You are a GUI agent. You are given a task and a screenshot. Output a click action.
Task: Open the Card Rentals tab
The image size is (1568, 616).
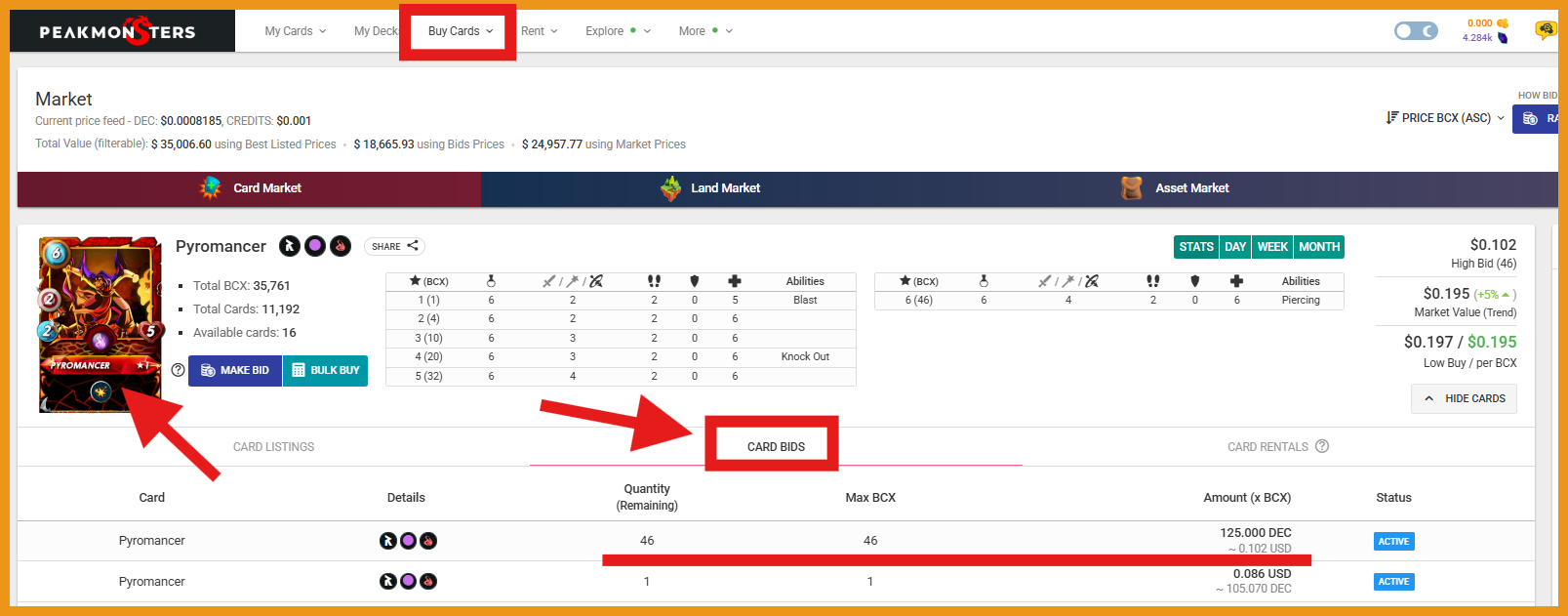point(1267,447)
